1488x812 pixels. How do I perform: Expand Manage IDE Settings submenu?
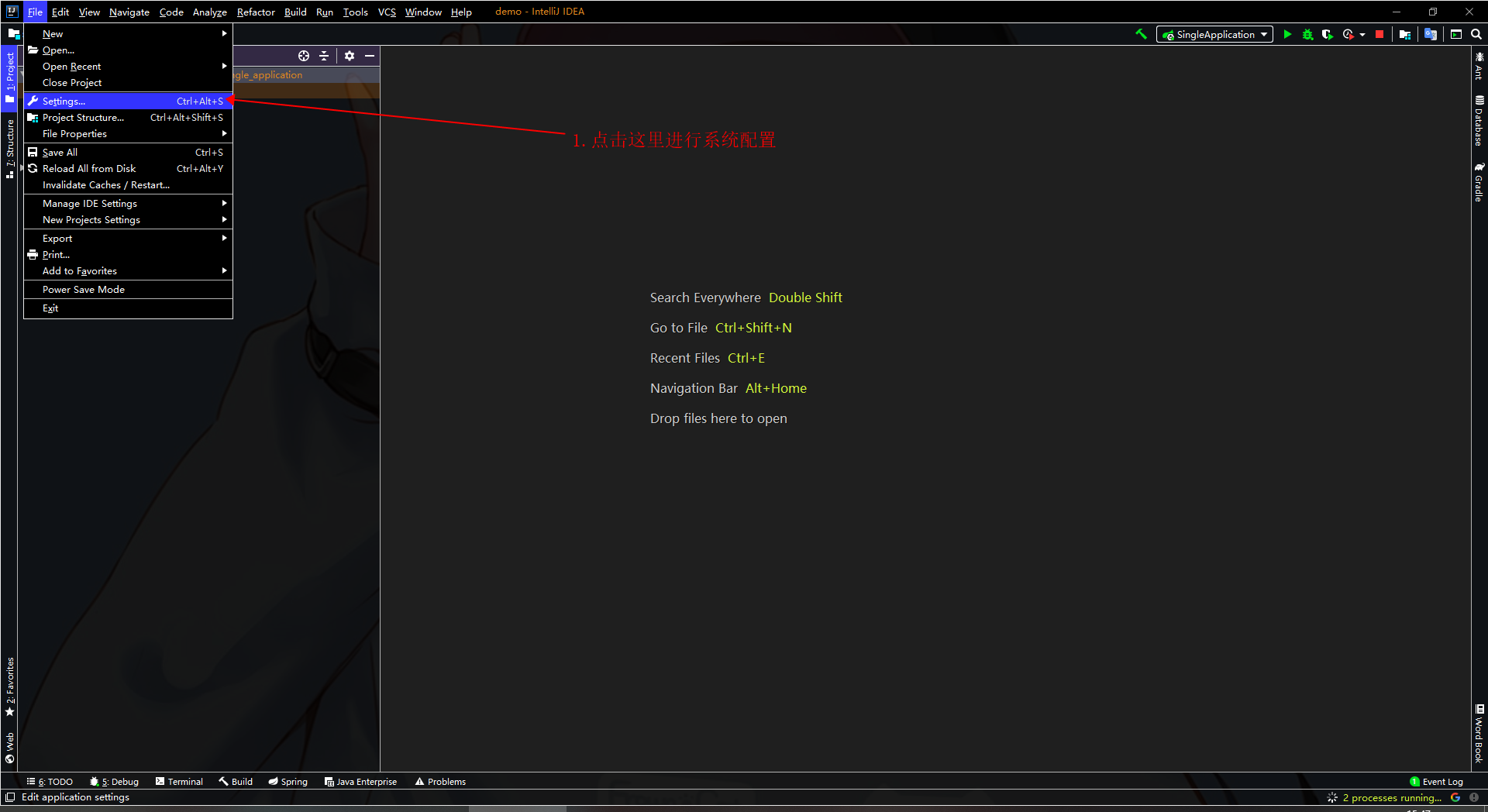tap(128, 203)
